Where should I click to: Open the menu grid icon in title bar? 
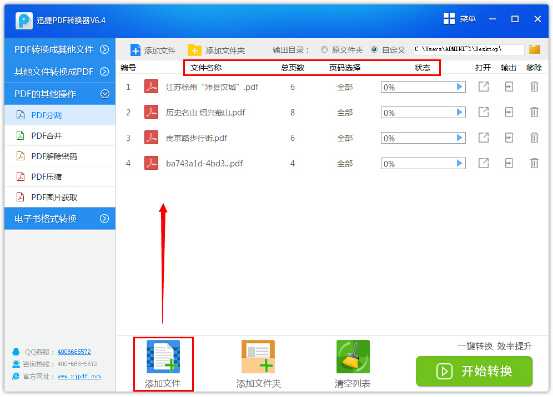[449, 19]
